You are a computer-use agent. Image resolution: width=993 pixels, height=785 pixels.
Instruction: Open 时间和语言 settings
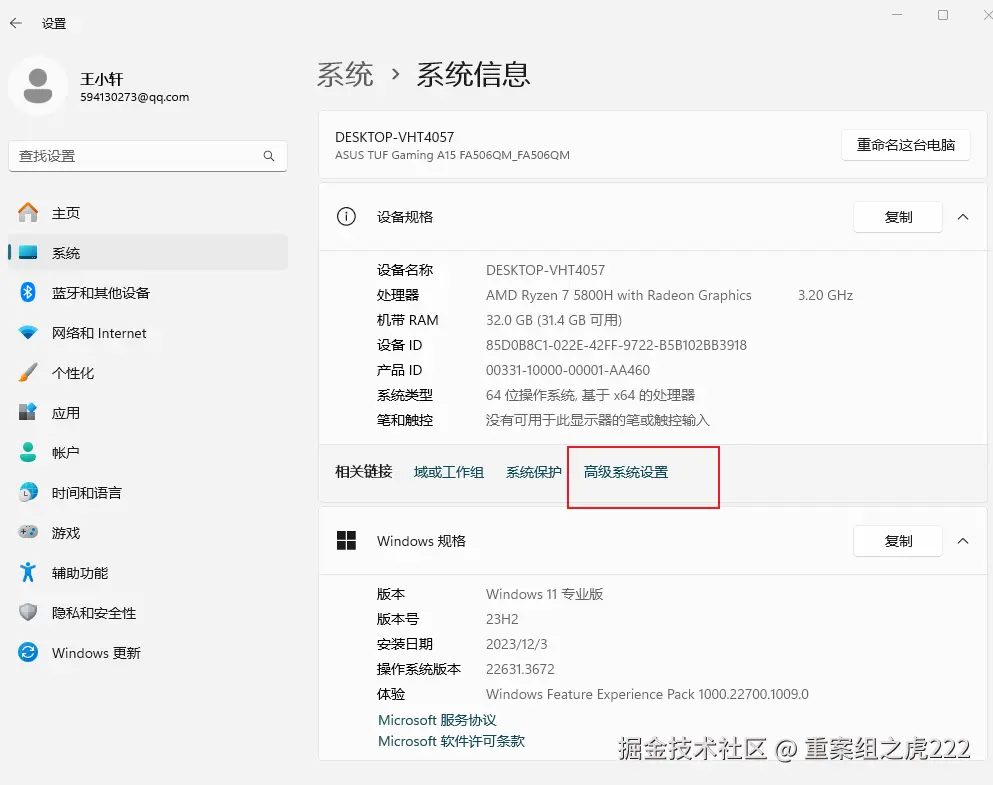[x=148, y=493]
